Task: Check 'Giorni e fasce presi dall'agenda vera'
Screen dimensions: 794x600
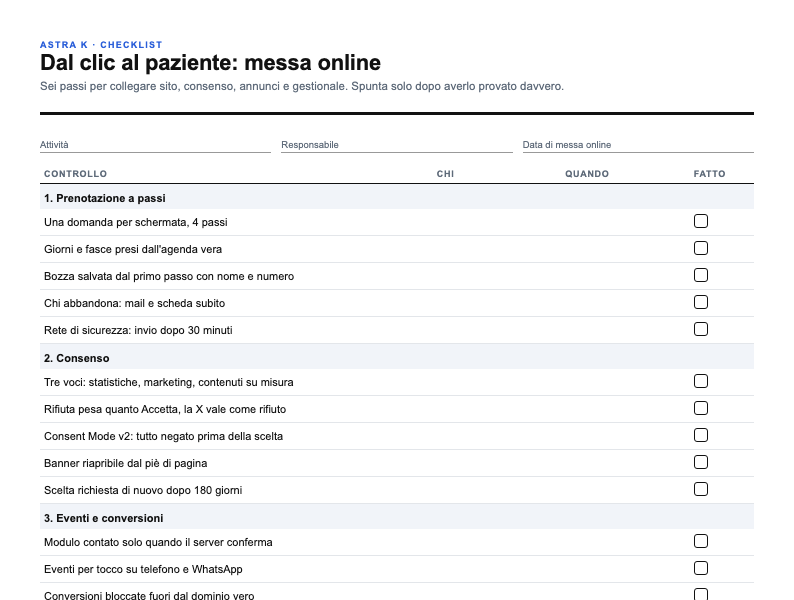Action: 701,248
